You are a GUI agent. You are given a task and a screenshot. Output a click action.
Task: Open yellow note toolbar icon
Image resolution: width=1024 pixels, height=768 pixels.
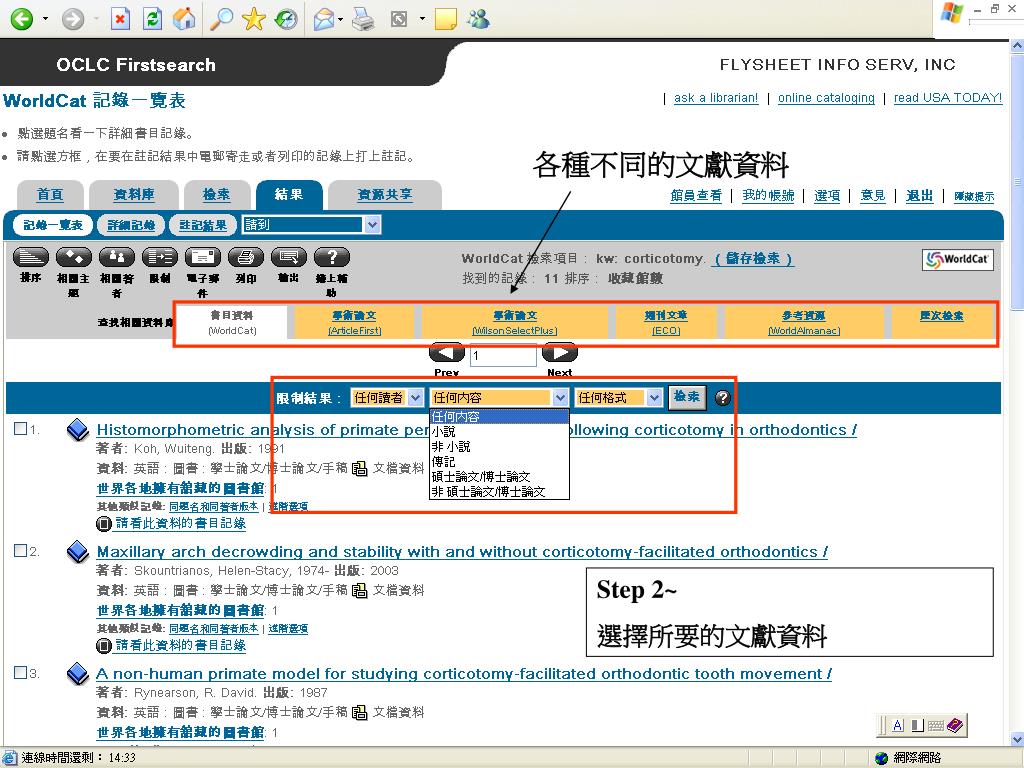[445, 20]
